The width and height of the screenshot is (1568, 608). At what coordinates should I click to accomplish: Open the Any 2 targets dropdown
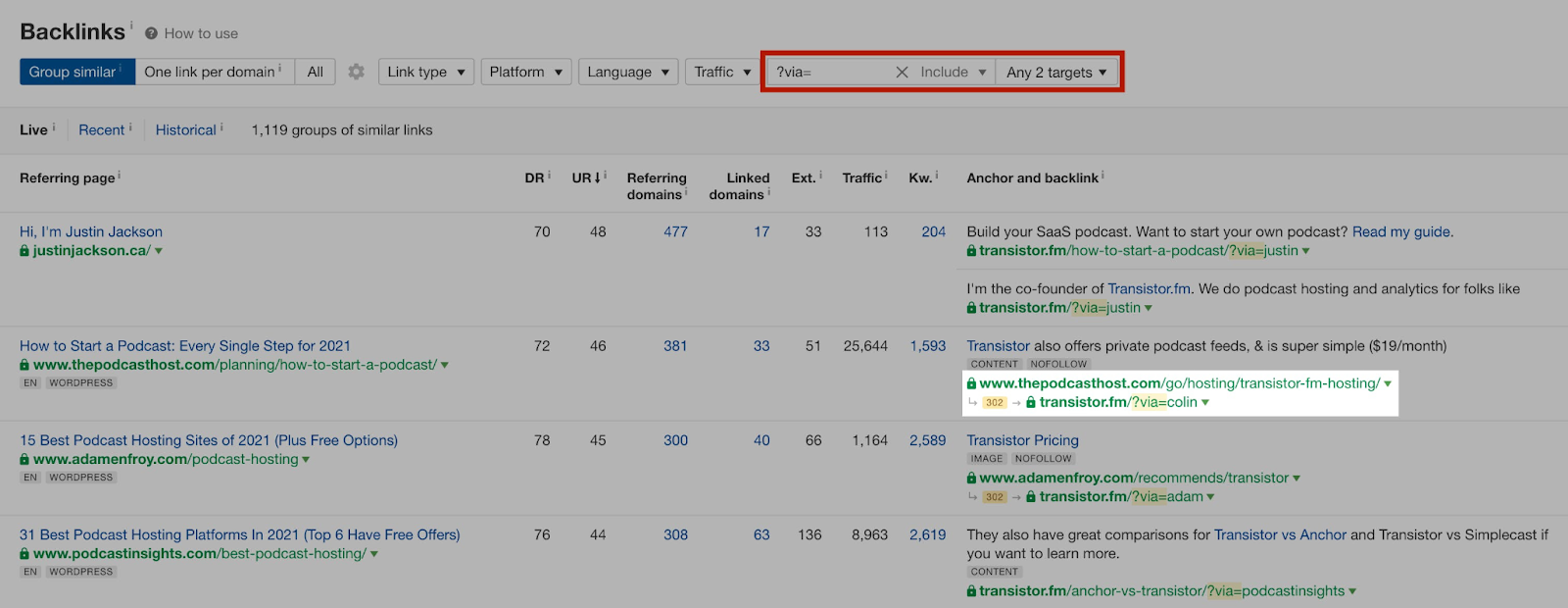(x=1055, y=73)
